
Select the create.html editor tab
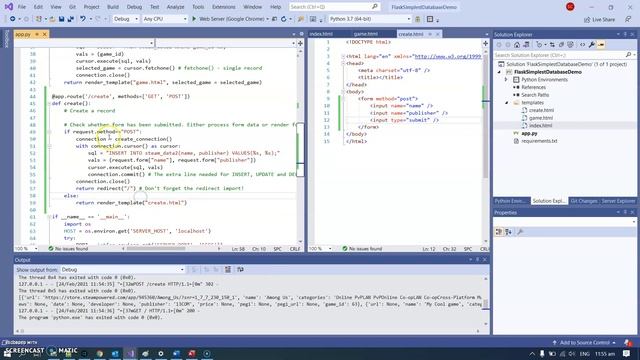(411, 34)
